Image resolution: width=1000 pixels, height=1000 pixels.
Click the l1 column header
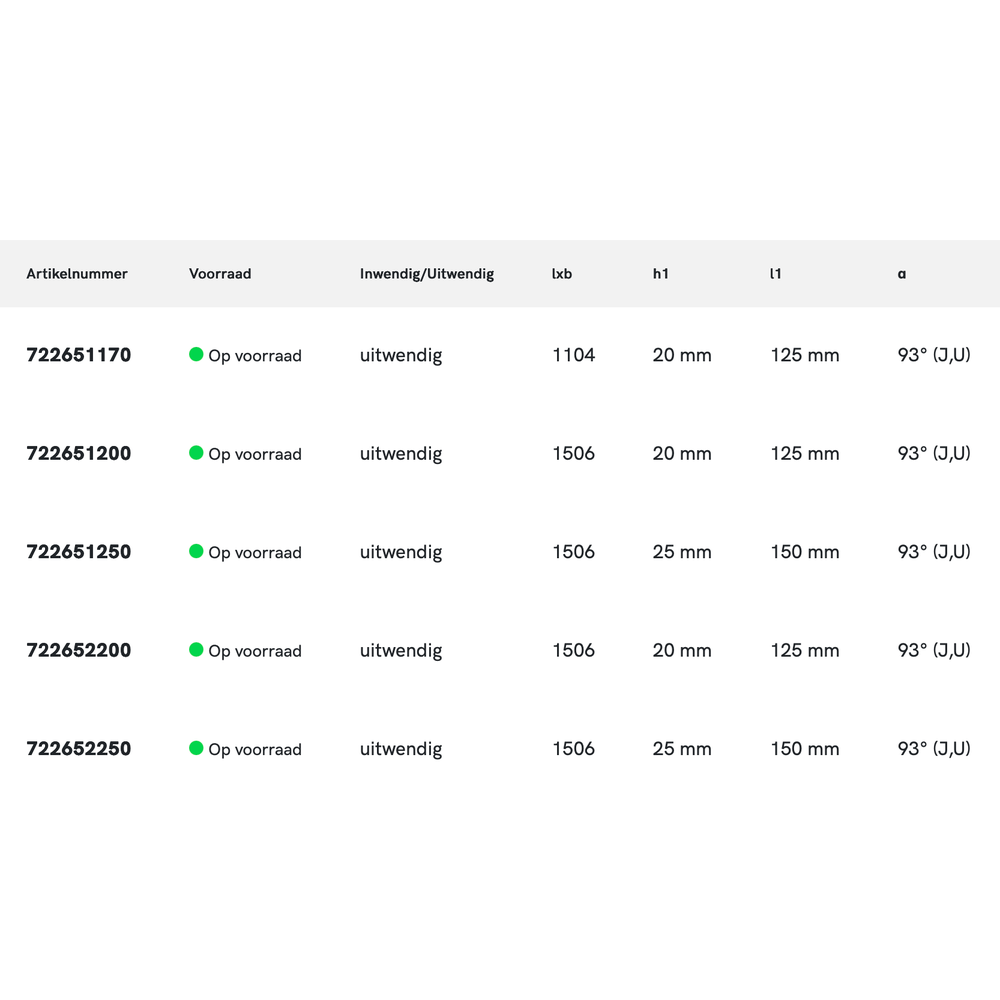coord(776,274)
